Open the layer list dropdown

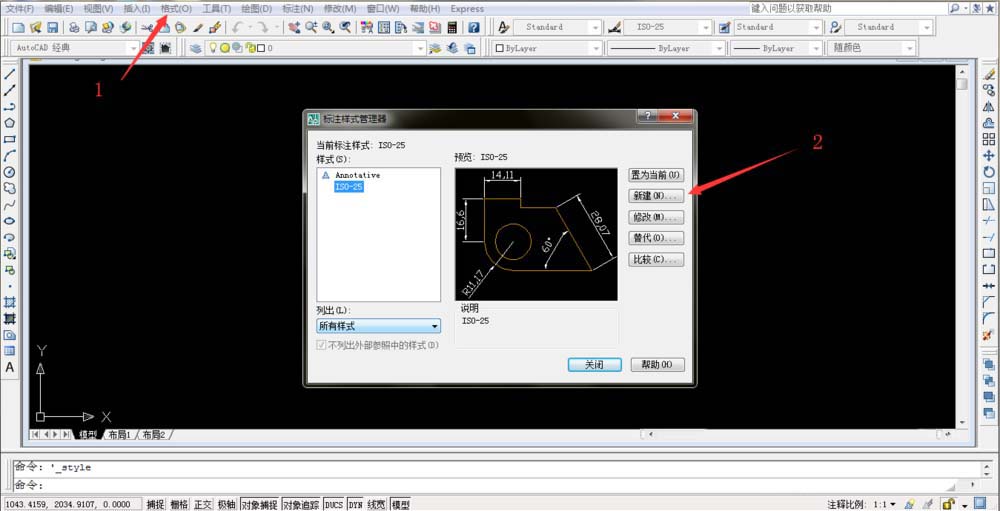[314, 48]
